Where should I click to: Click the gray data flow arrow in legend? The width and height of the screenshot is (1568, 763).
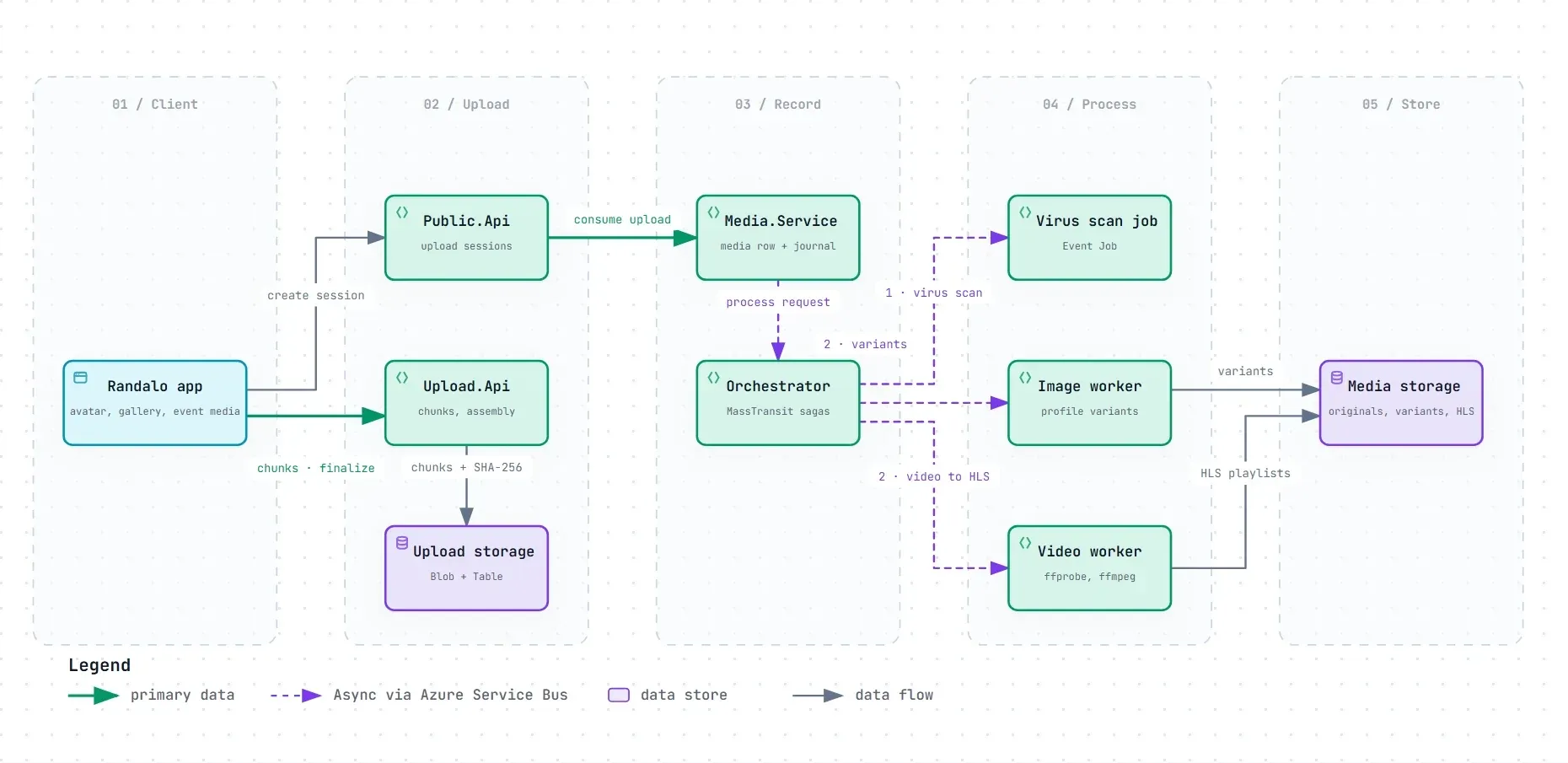tap(818, 696)
